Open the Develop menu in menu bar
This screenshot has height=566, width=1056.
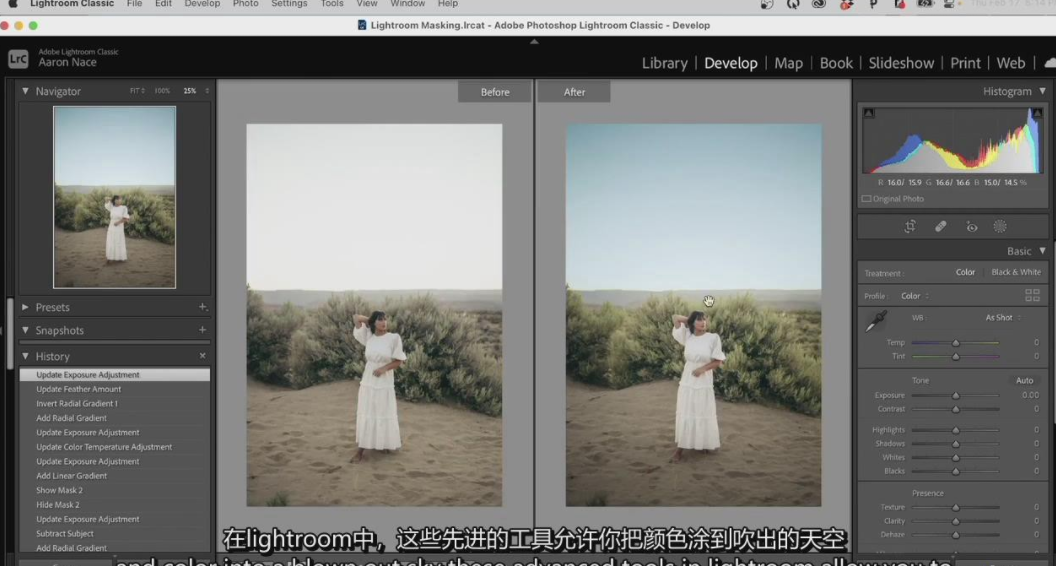coord(202,4)
